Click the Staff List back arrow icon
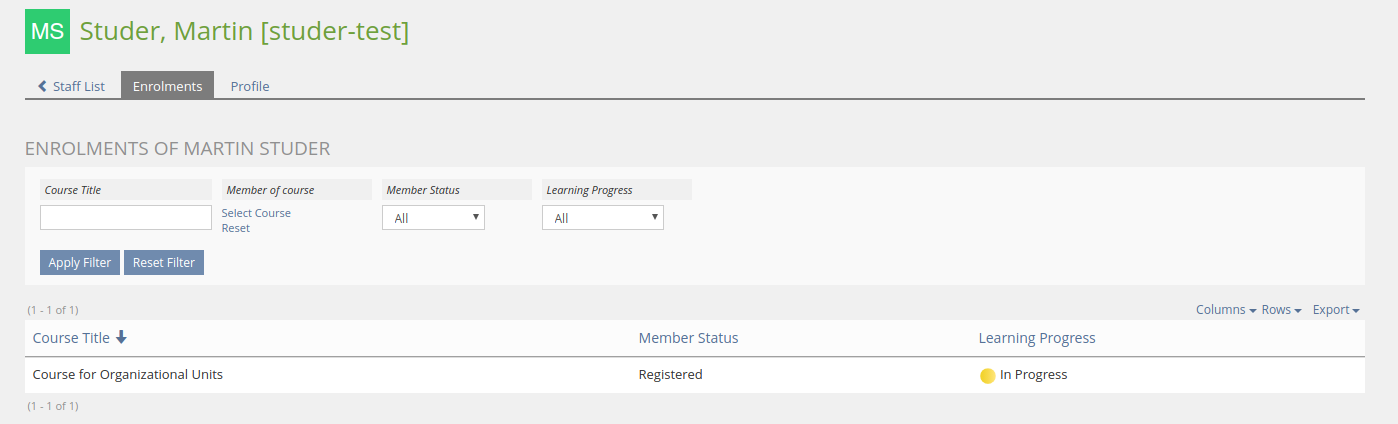Screen dimensions: 1398x424 pyautogui.click(x=42, y=86)
